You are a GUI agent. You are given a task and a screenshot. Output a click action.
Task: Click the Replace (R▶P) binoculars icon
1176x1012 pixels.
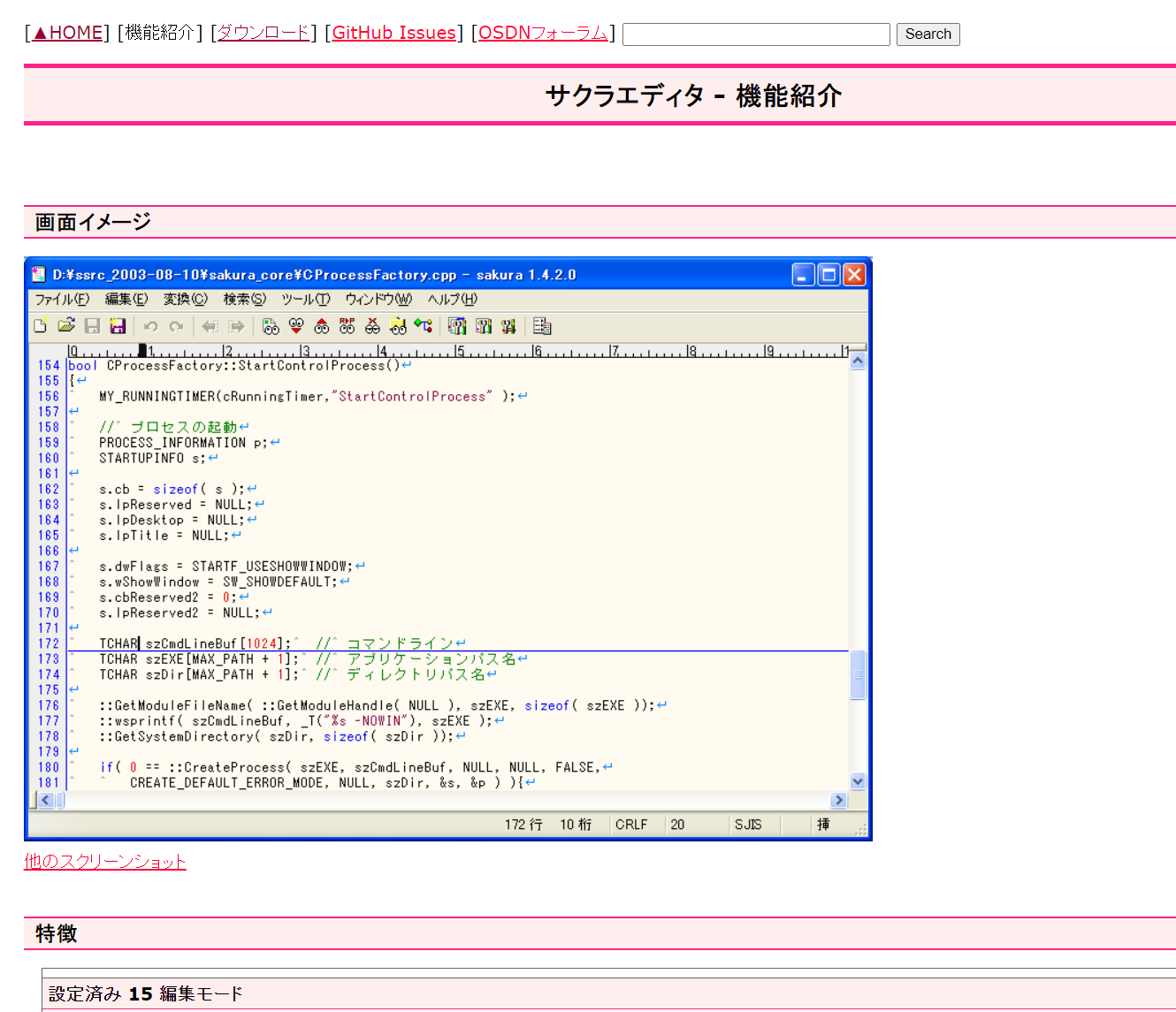347,326
